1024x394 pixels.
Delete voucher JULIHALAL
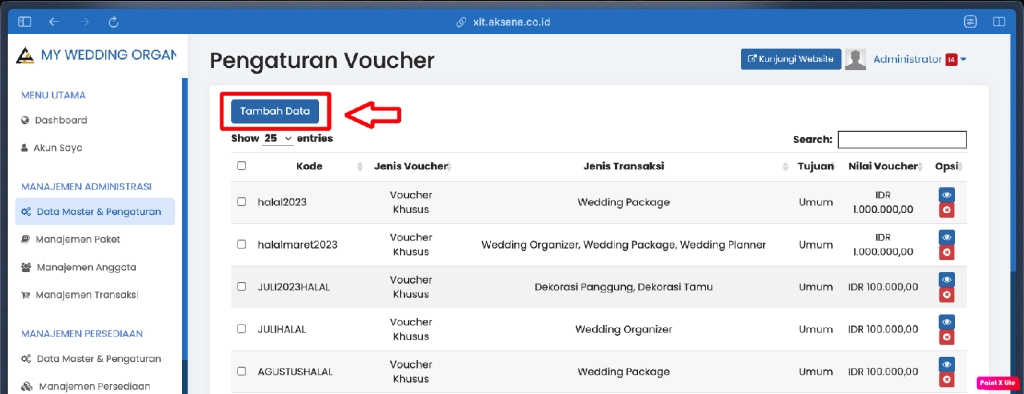point(946,337)
